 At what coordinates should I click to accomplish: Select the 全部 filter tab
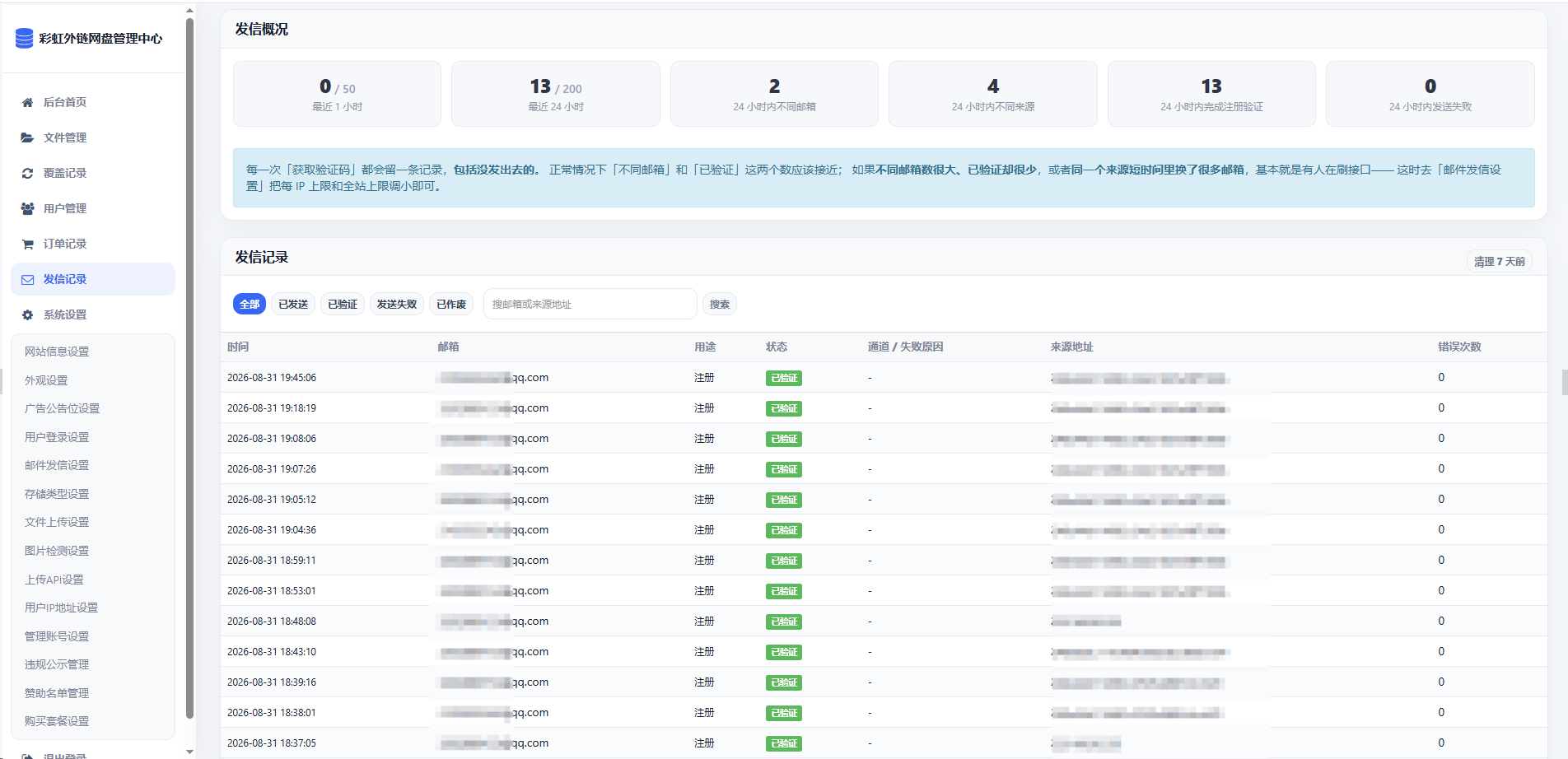tap(250, 304)
